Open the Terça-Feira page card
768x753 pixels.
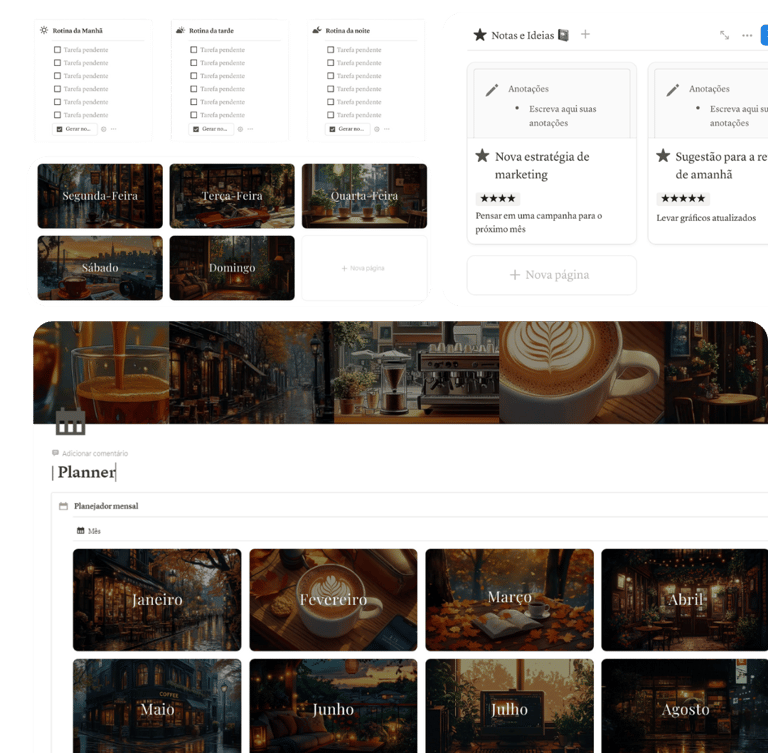coord(232,196)
